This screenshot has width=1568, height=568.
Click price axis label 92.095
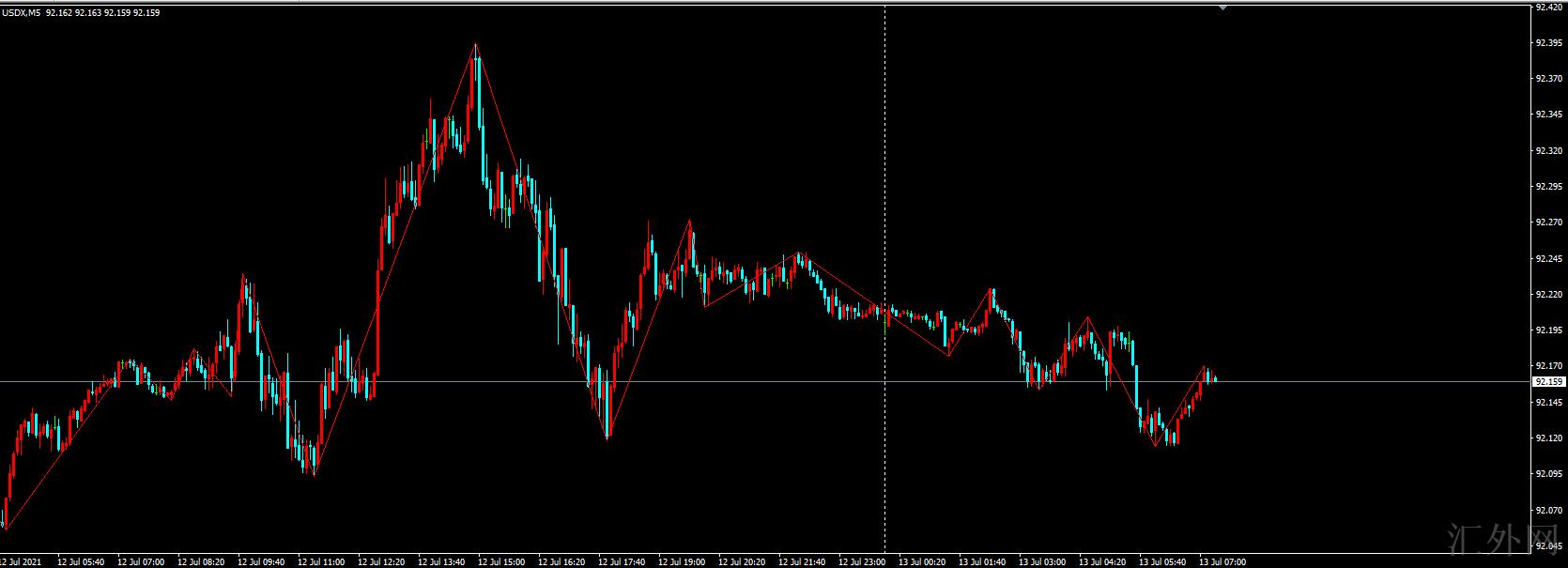(1549, 474)
